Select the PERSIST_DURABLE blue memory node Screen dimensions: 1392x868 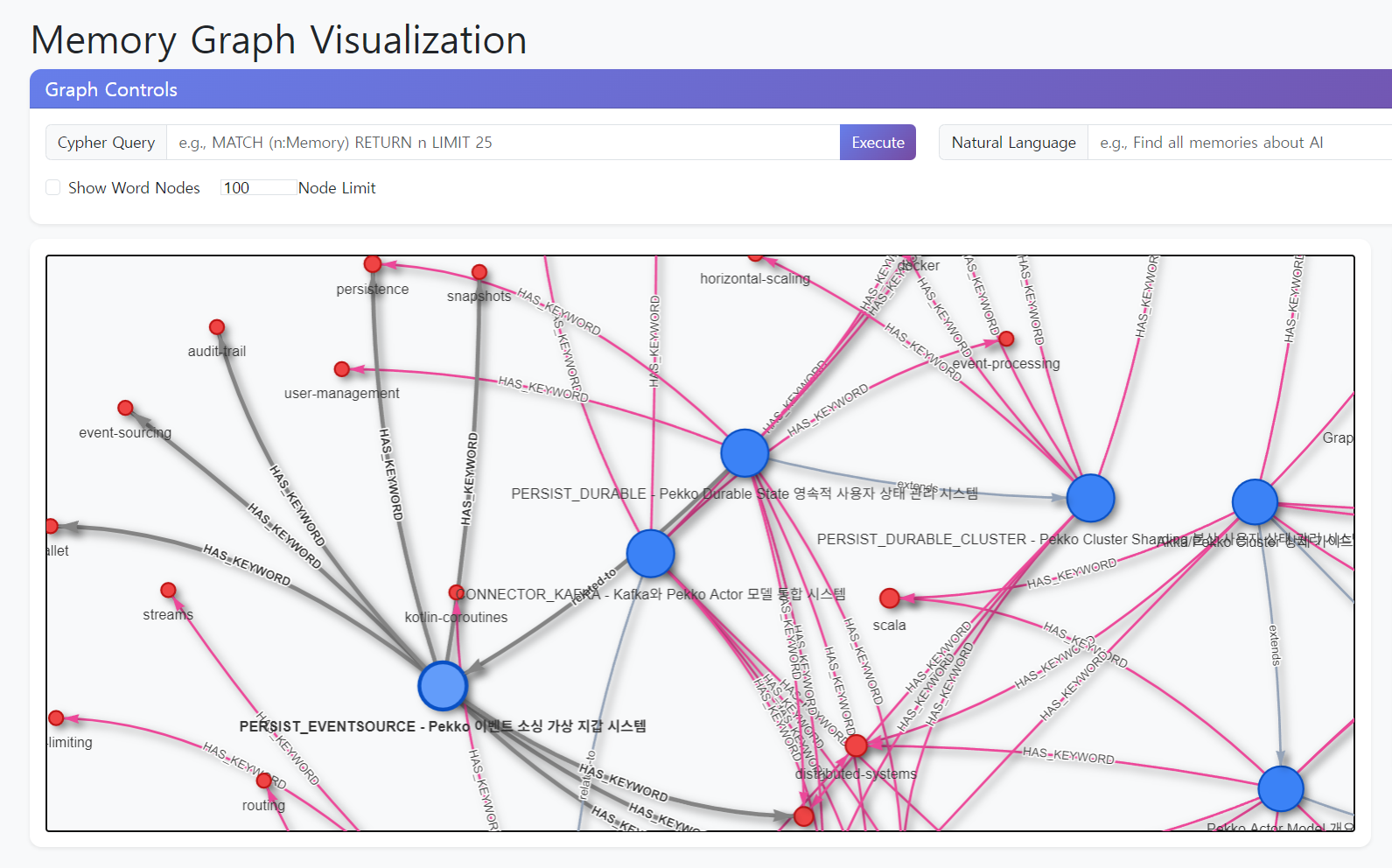745,452
